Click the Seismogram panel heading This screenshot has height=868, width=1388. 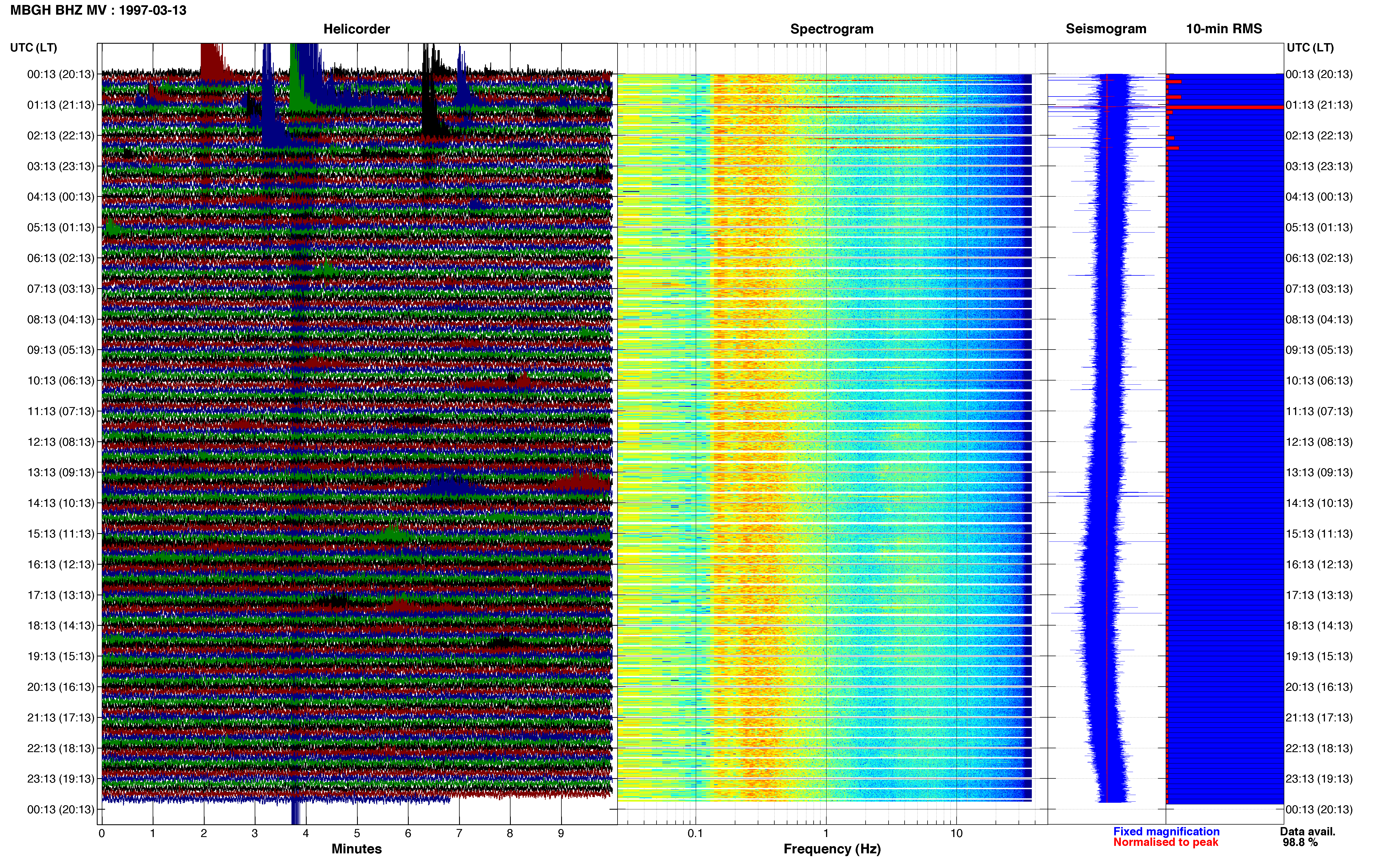pyautogui.click(x=1106, y=29)
